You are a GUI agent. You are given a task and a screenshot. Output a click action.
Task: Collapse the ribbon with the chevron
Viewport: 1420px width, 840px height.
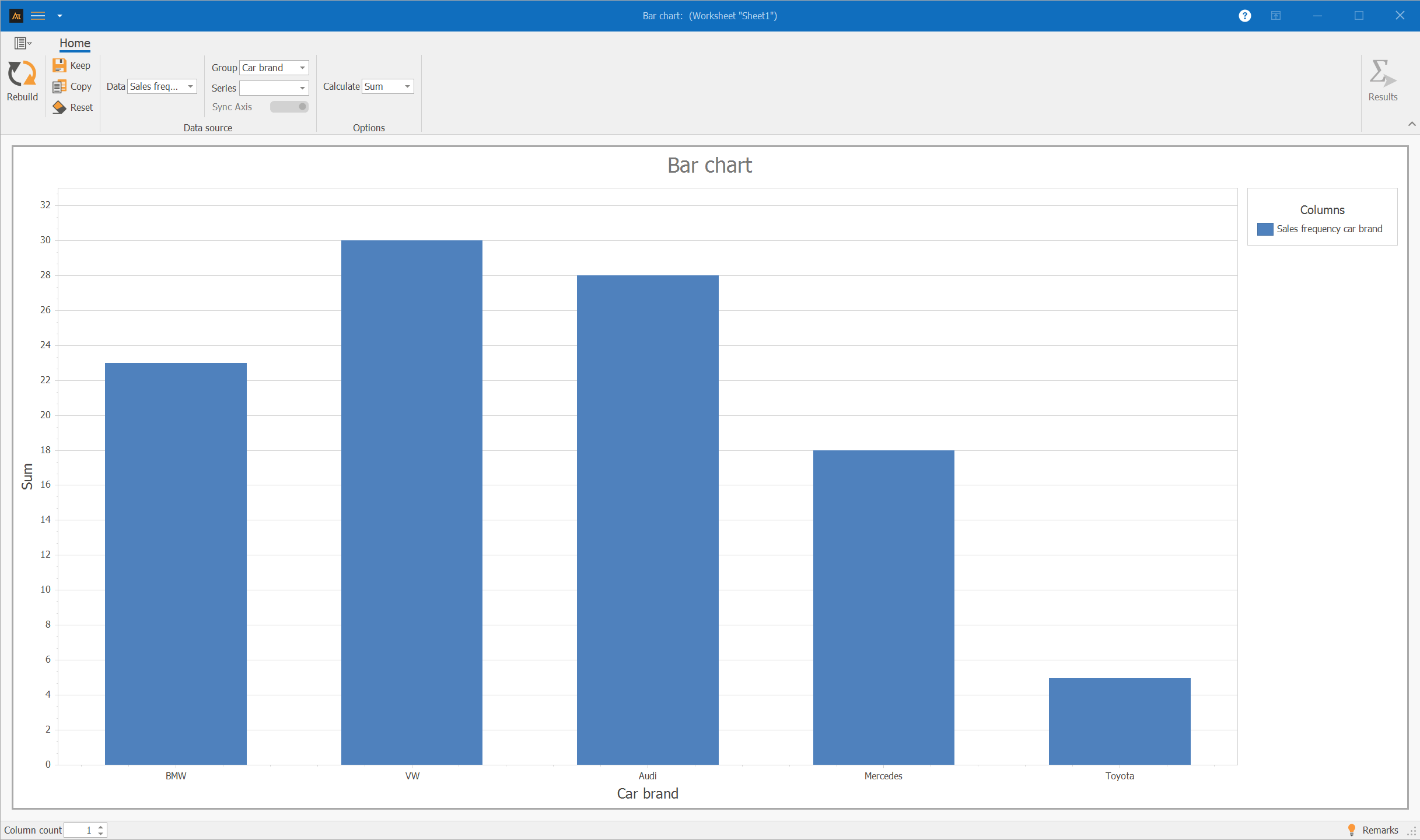click(x=1412, y=124)
